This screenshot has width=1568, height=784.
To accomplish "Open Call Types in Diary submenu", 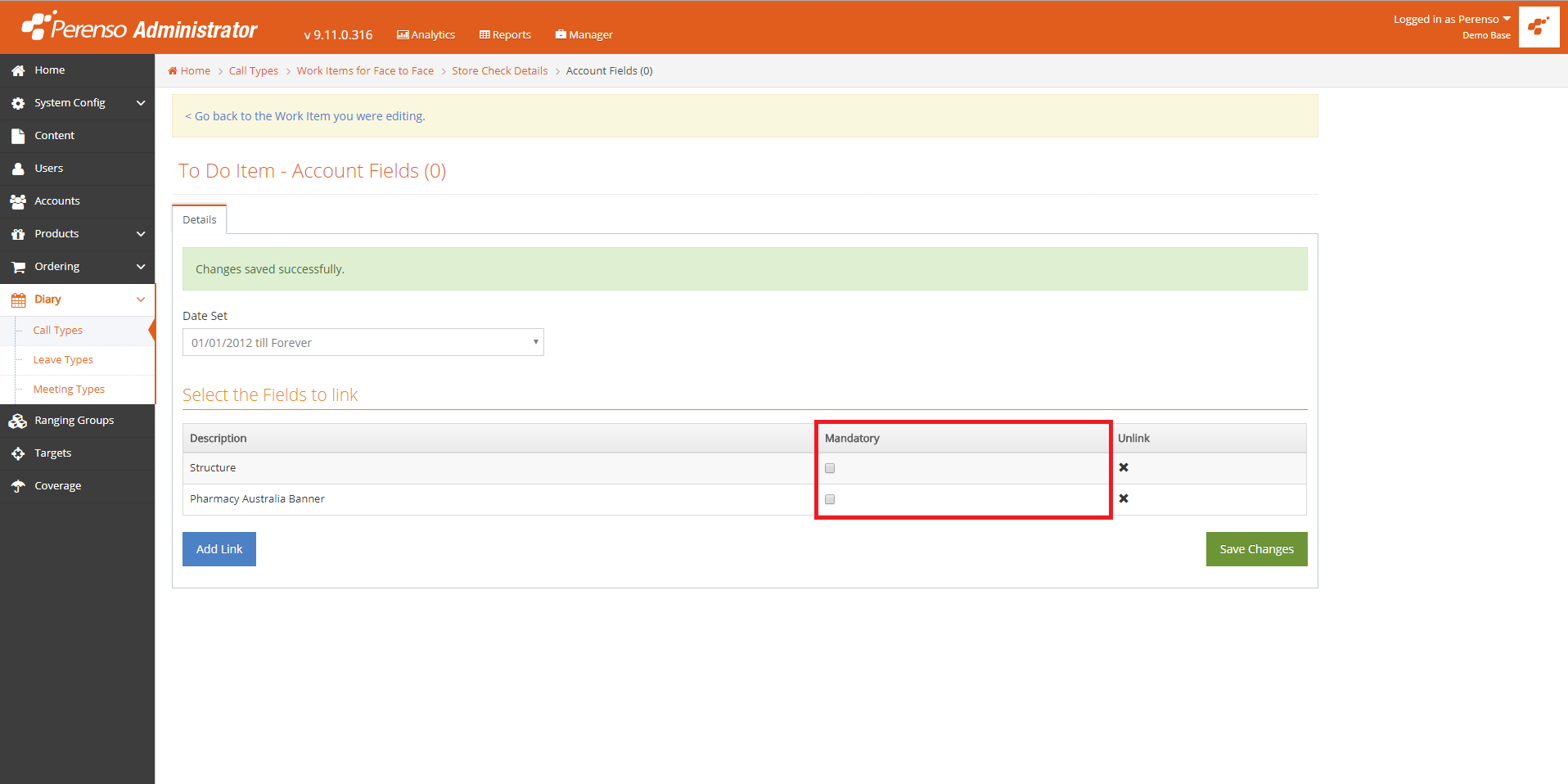I will [x=58, y=331].
